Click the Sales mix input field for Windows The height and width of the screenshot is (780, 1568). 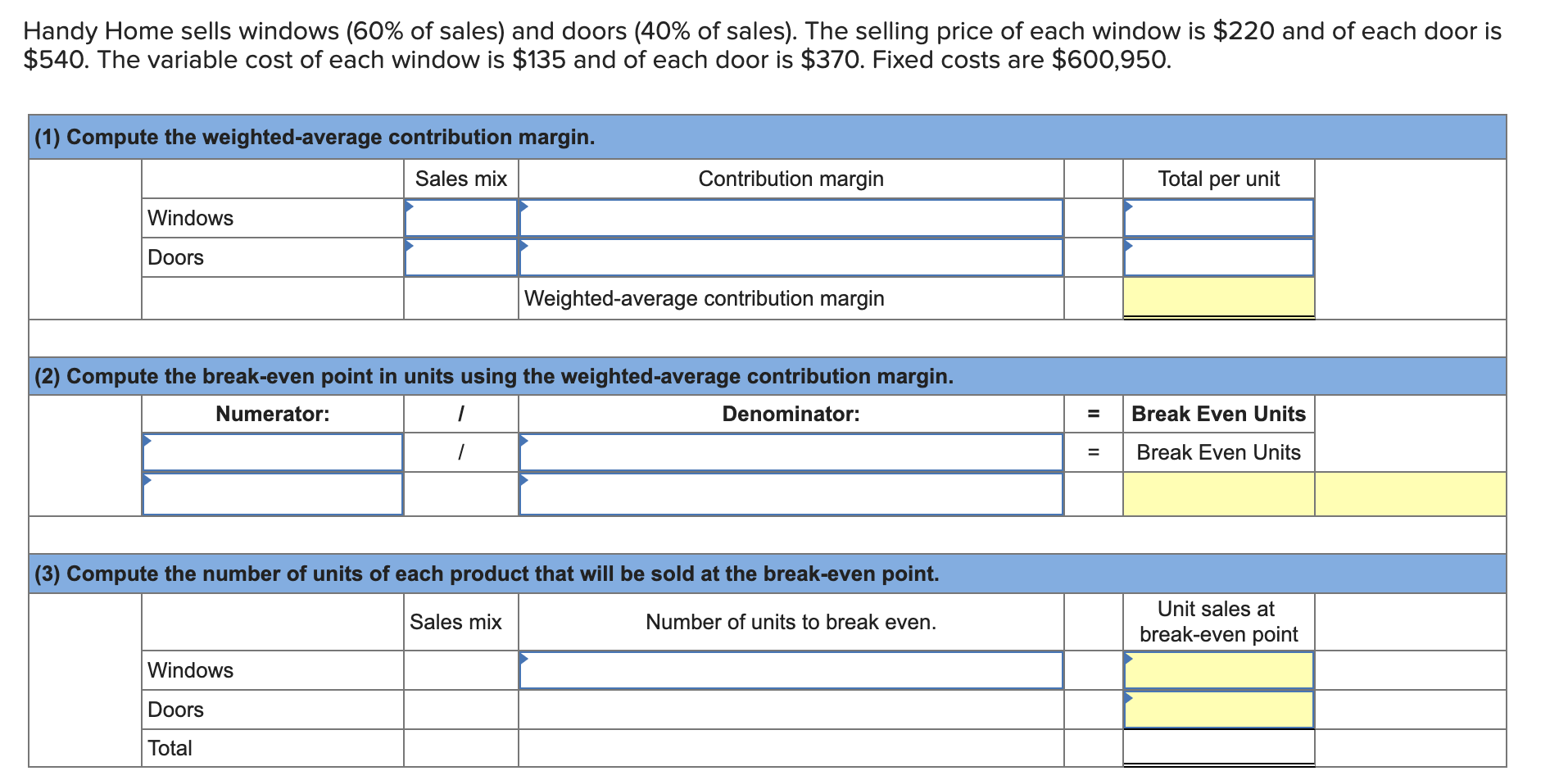[460, 218]
